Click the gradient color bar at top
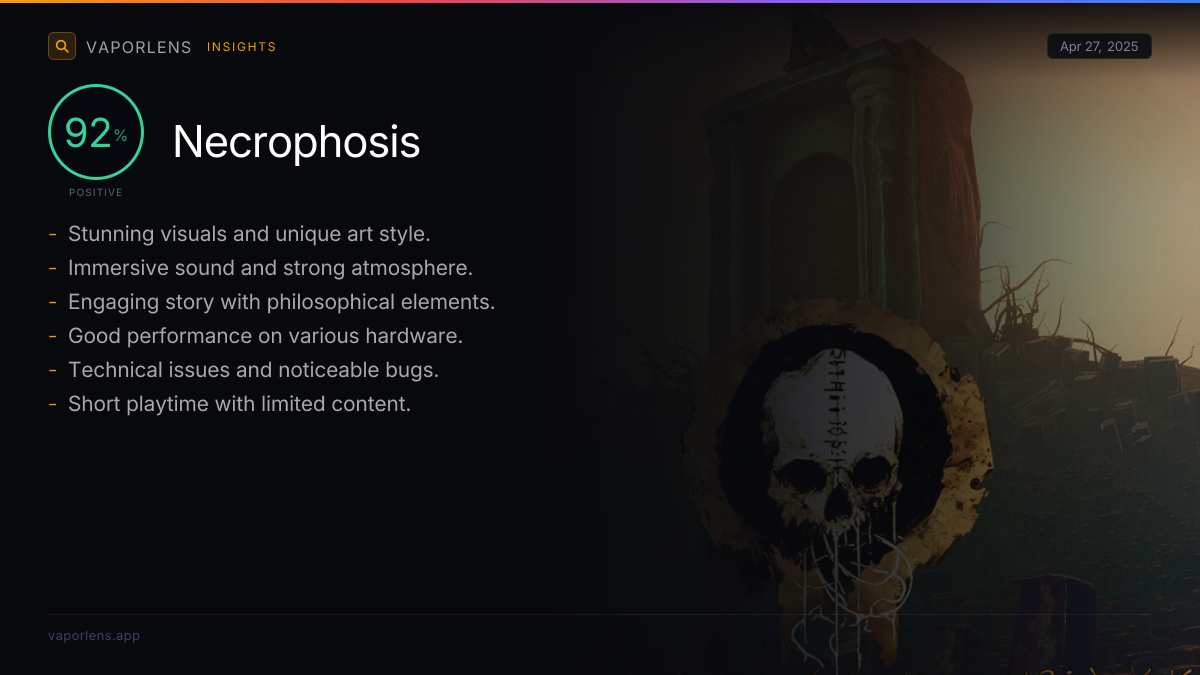 (x=600, y=1)
